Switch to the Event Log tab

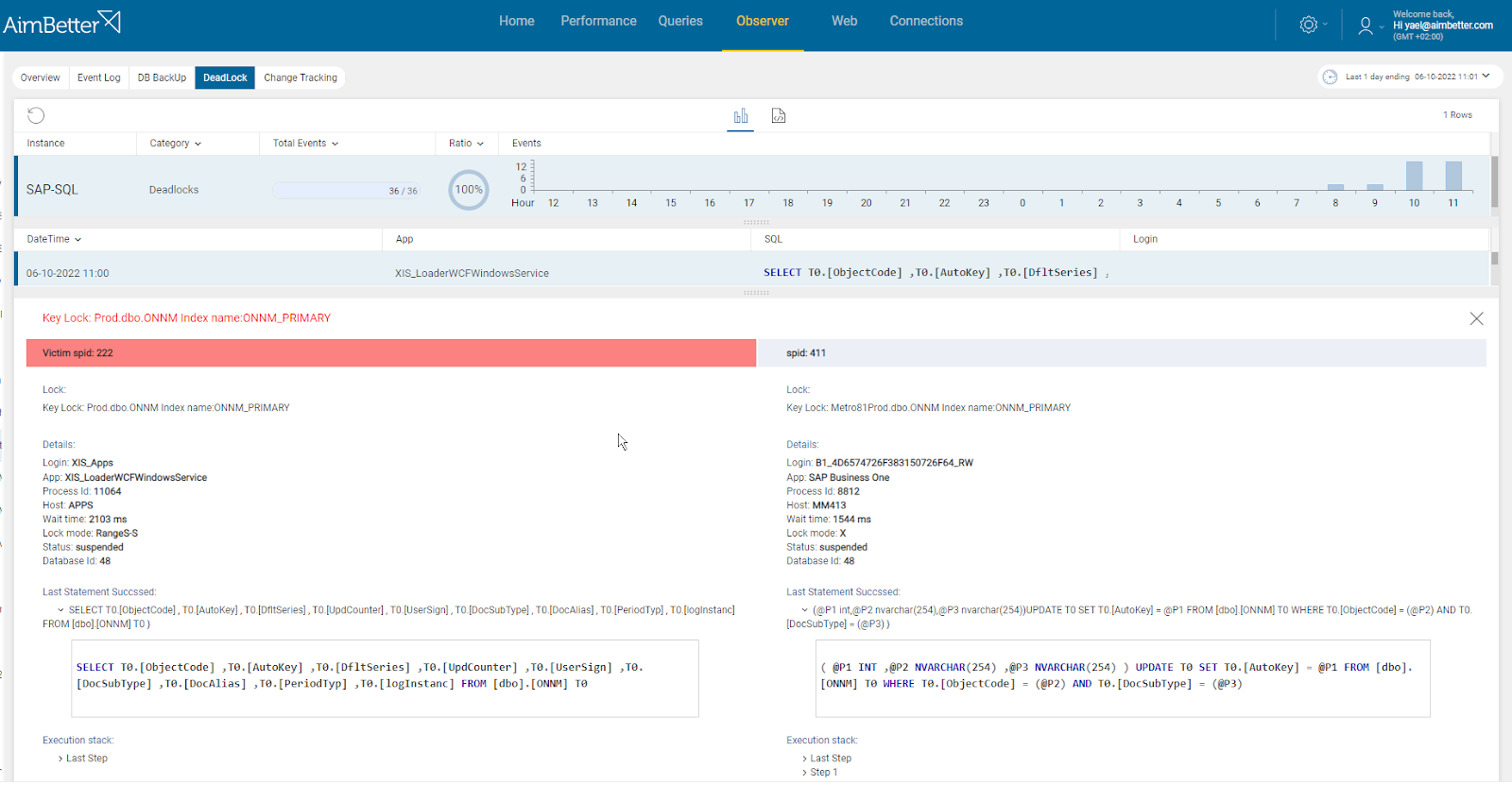tap(99, 77)
